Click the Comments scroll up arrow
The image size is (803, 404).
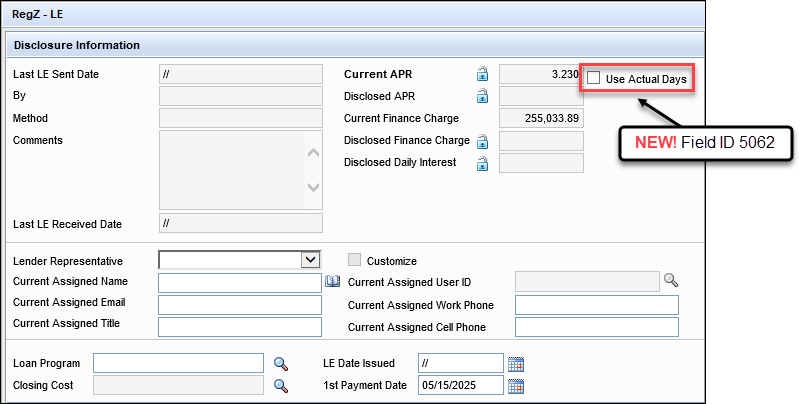pos(313,153)
